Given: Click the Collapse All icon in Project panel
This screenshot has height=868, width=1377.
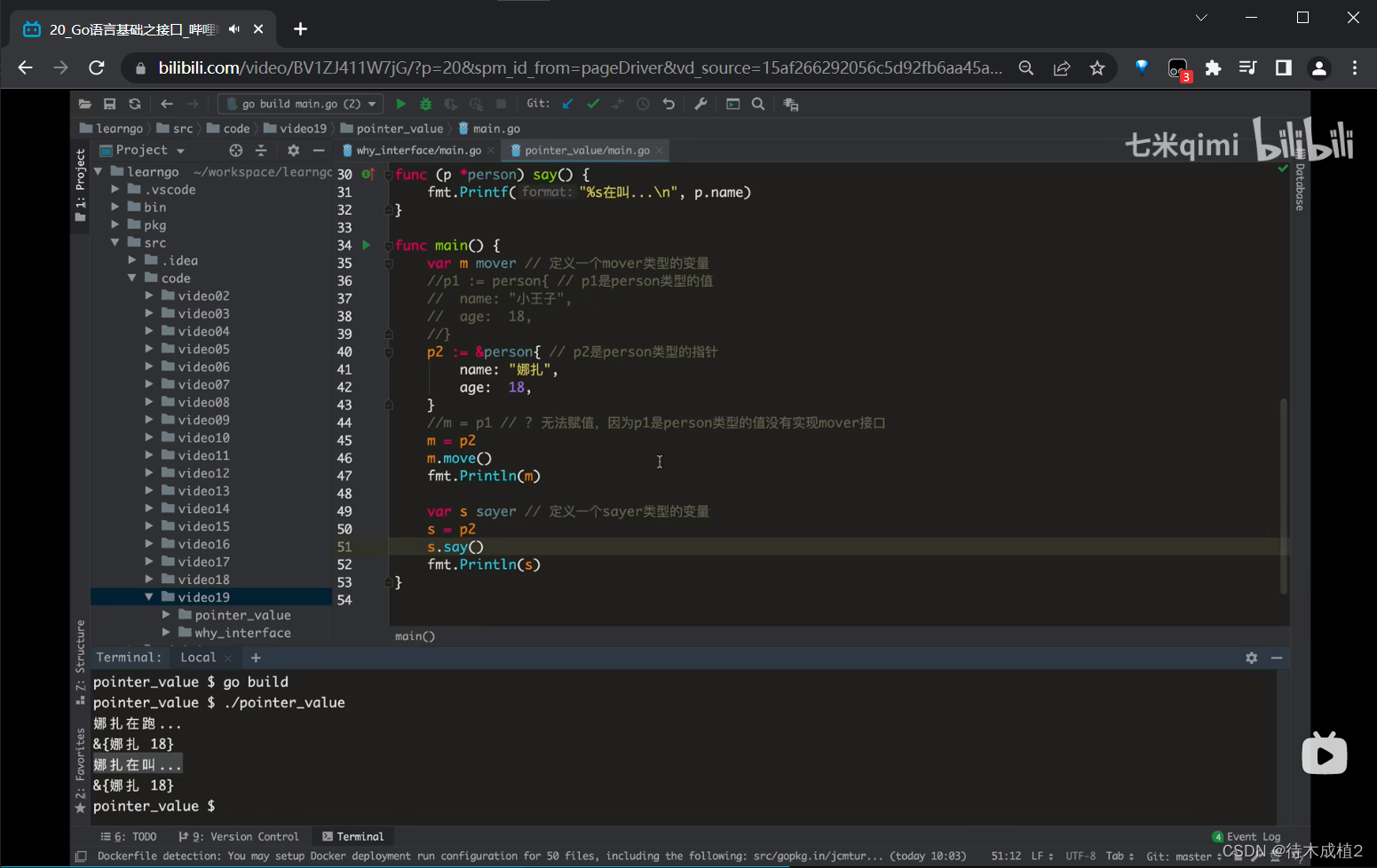Looking at the screenshot, I should (261, 150).
